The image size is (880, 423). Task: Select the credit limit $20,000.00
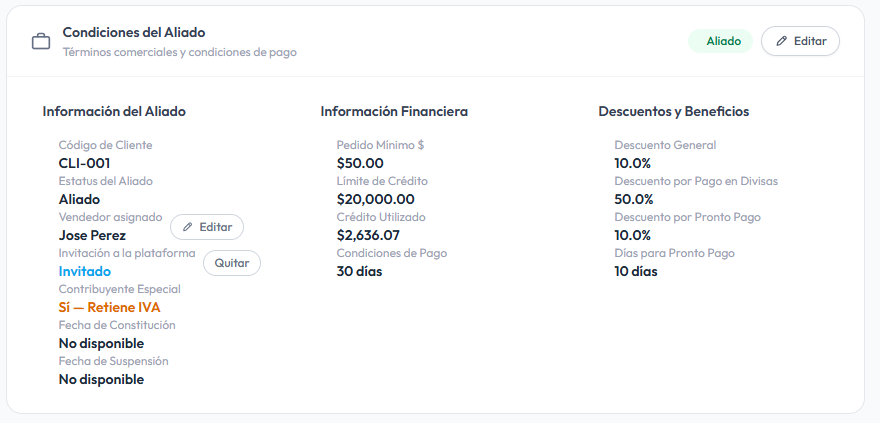376,200
